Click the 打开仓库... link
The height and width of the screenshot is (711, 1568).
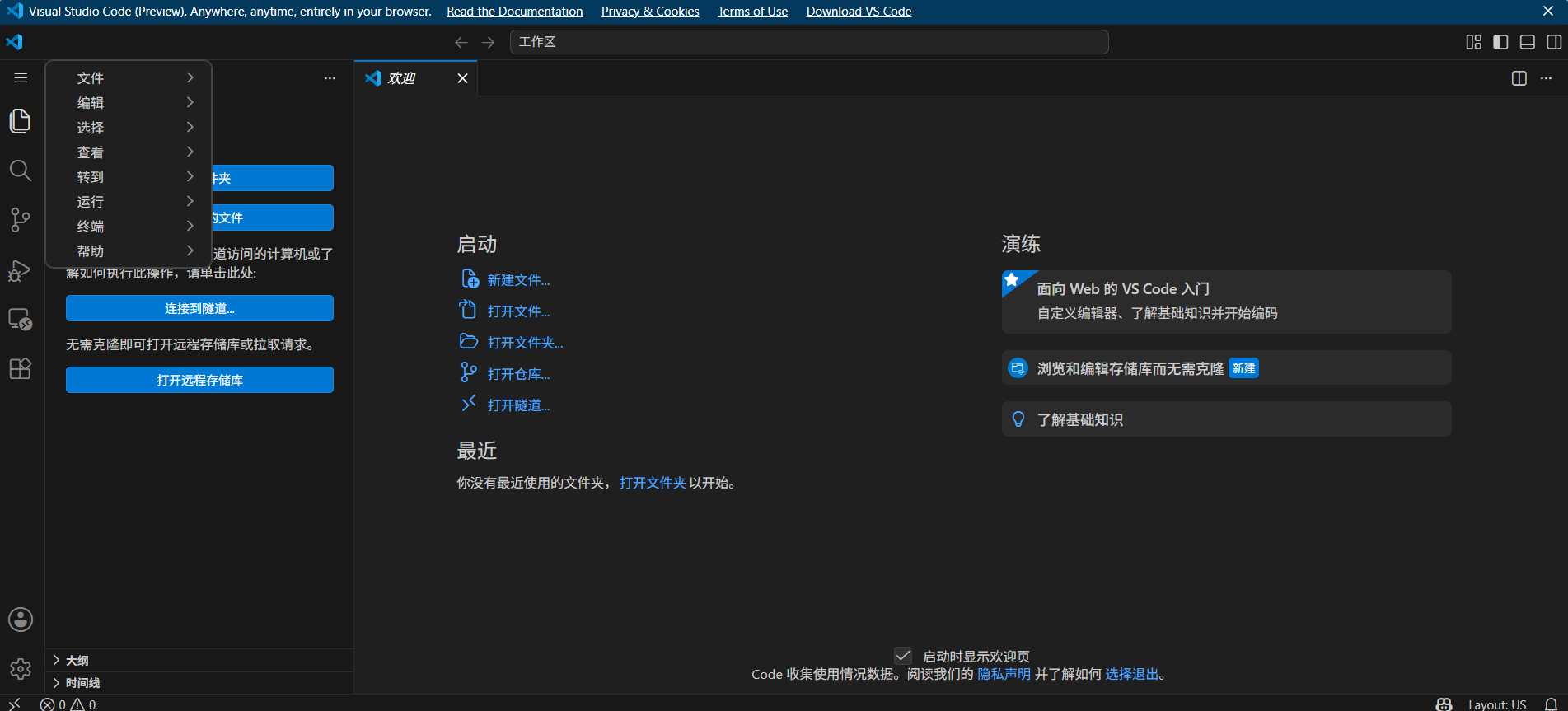coord(518,374)
